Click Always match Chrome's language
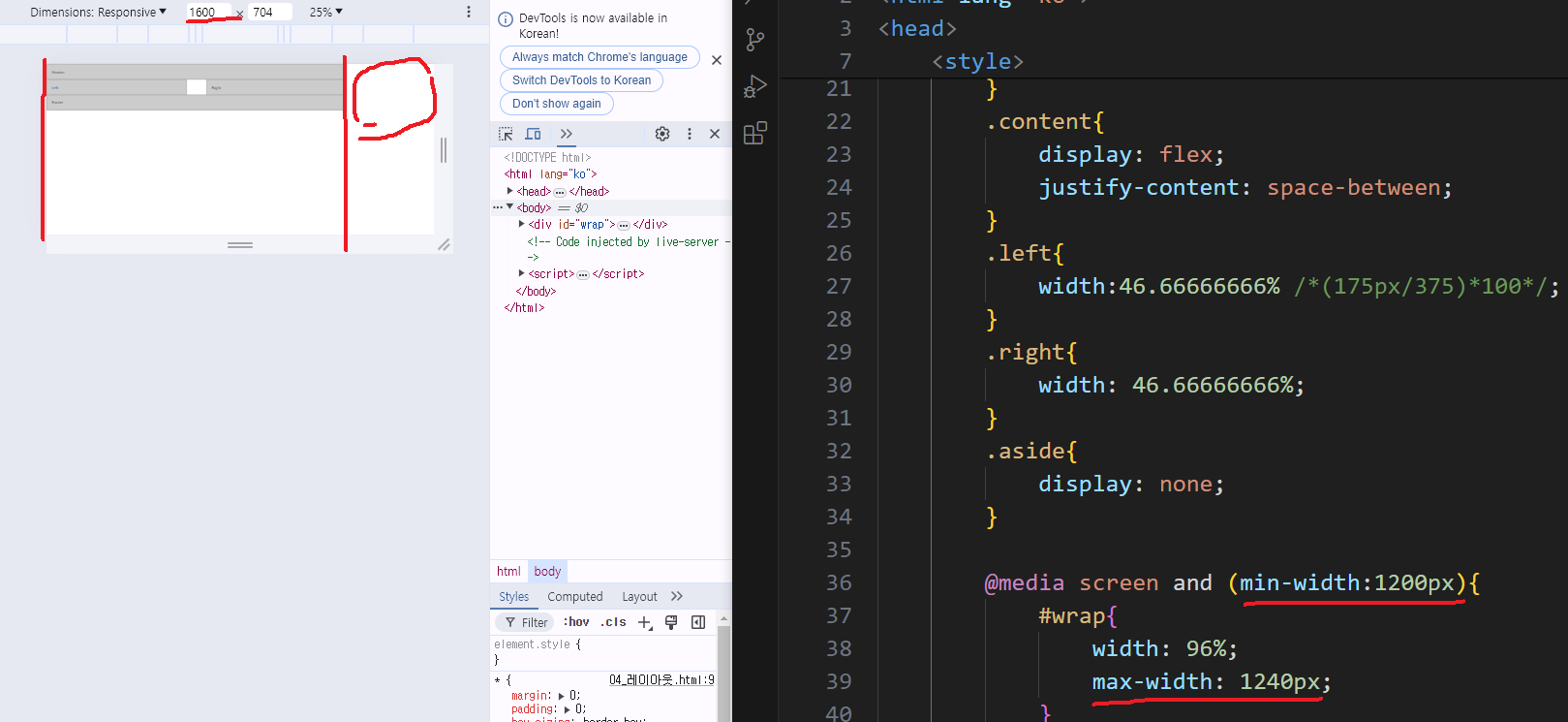The image size is (1568, 722). click(600, 57)
